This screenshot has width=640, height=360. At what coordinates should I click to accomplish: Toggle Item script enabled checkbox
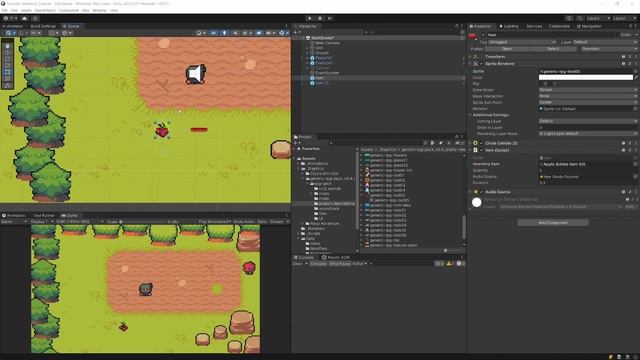pos(481,150)
